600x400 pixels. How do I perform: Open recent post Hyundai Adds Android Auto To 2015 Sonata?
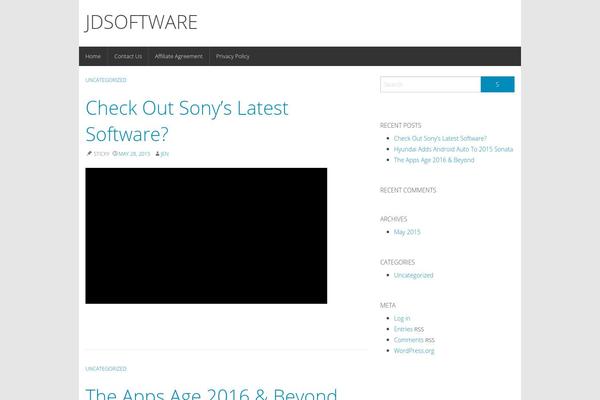pos(453,149)
